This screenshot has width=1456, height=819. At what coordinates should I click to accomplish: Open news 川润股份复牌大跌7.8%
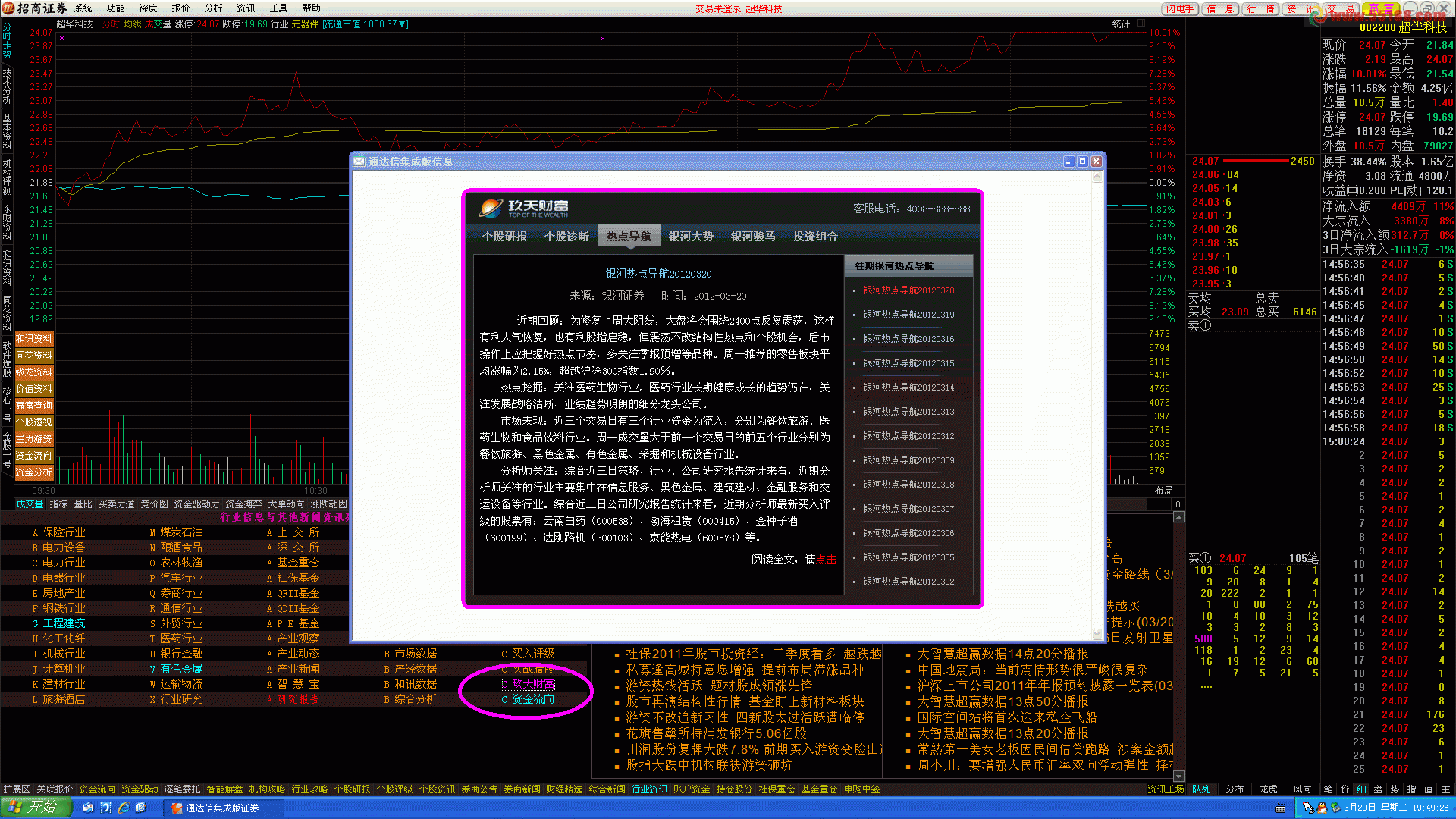pos(754,749)
